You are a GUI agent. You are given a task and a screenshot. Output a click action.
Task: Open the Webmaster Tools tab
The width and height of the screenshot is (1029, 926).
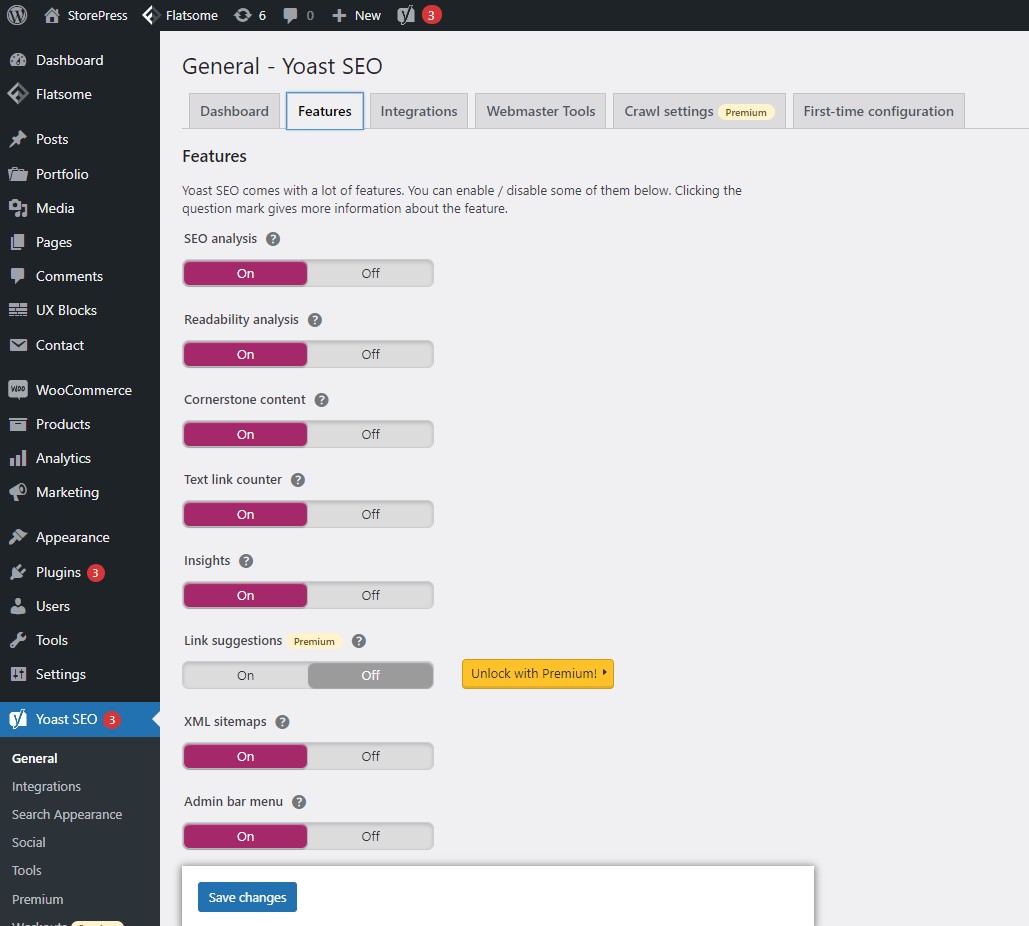(x=541, y=111)
